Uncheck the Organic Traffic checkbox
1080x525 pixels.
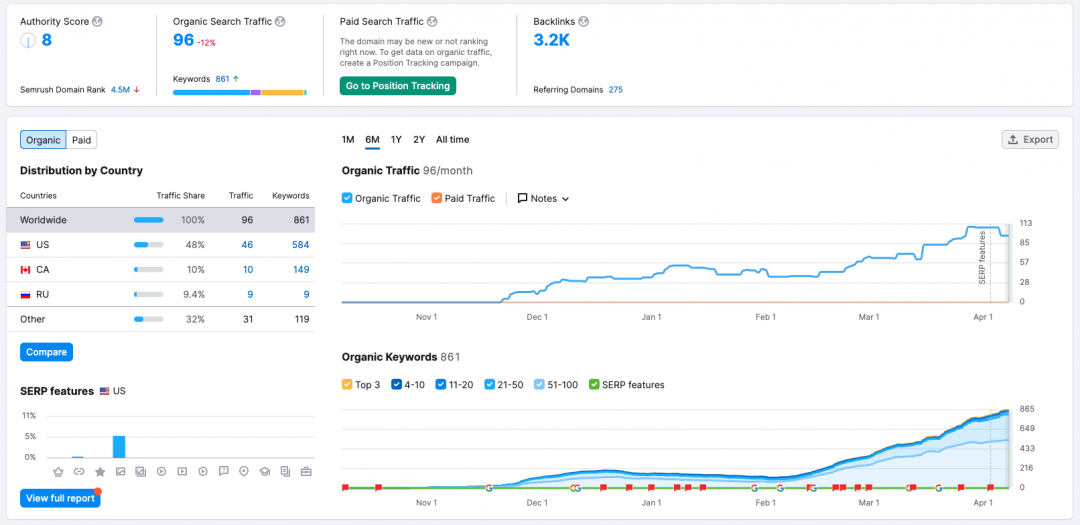[347, 198]
